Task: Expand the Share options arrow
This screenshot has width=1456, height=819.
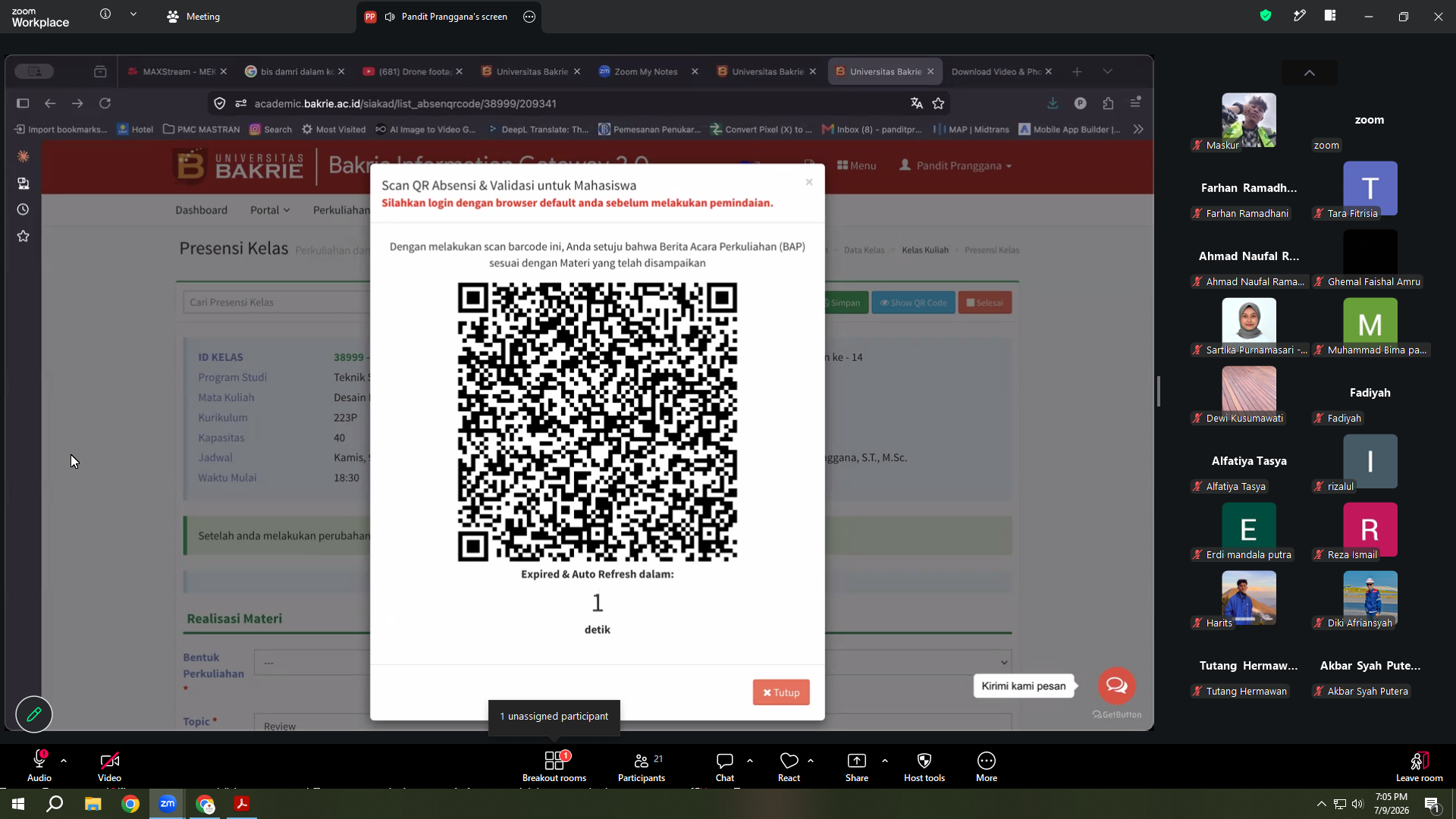Action: (885, 760)
